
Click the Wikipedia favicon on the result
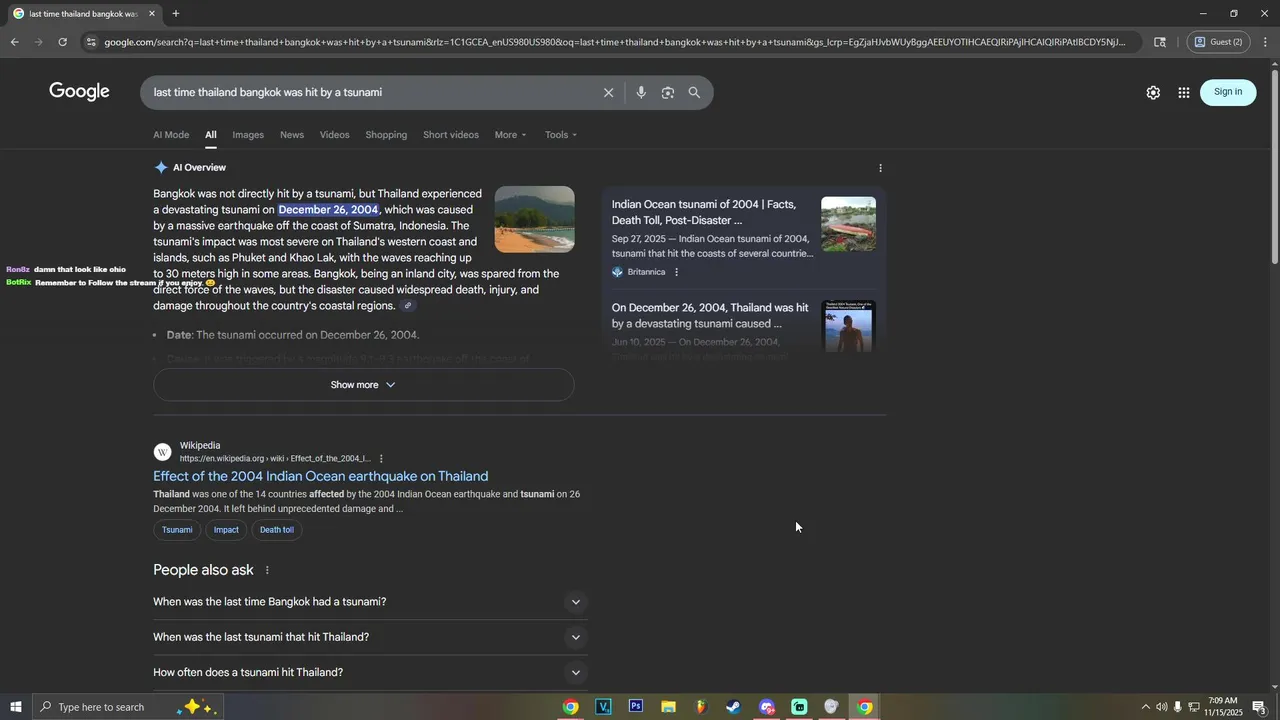163,452
